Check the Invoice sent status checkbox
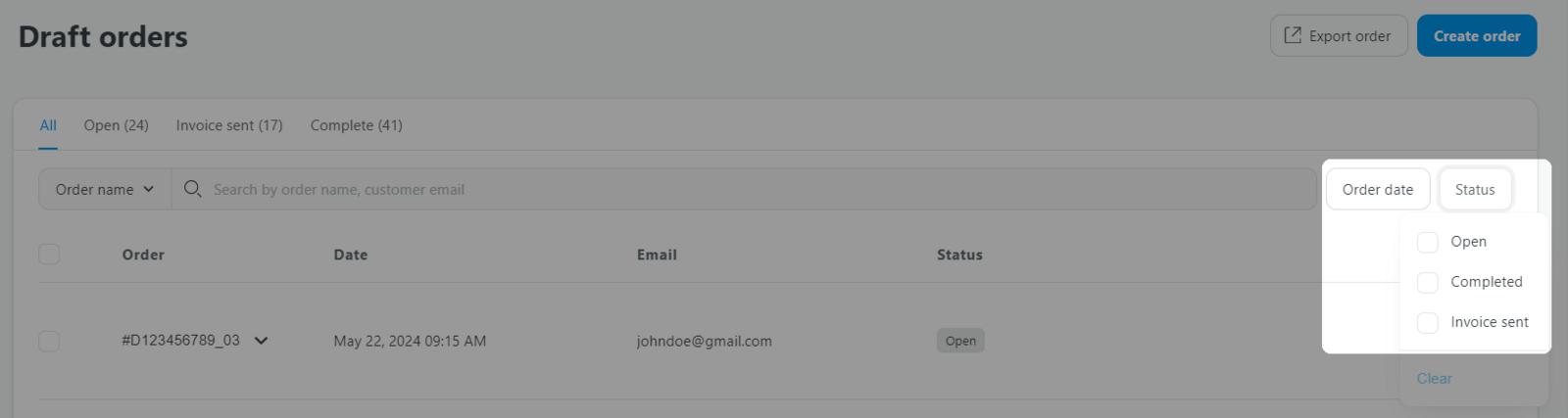The width and height of the screenshot is (1568, 418). [x=1428, y=322]
